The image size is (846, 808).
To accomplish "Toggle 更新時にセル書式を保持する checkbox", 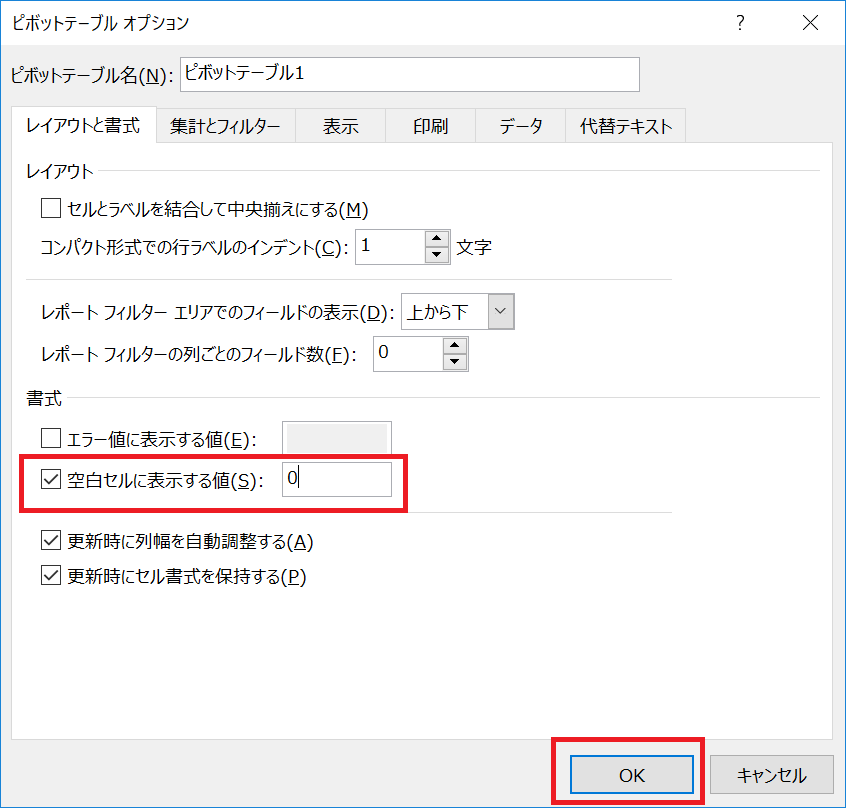I will click(x=51, y=575).
